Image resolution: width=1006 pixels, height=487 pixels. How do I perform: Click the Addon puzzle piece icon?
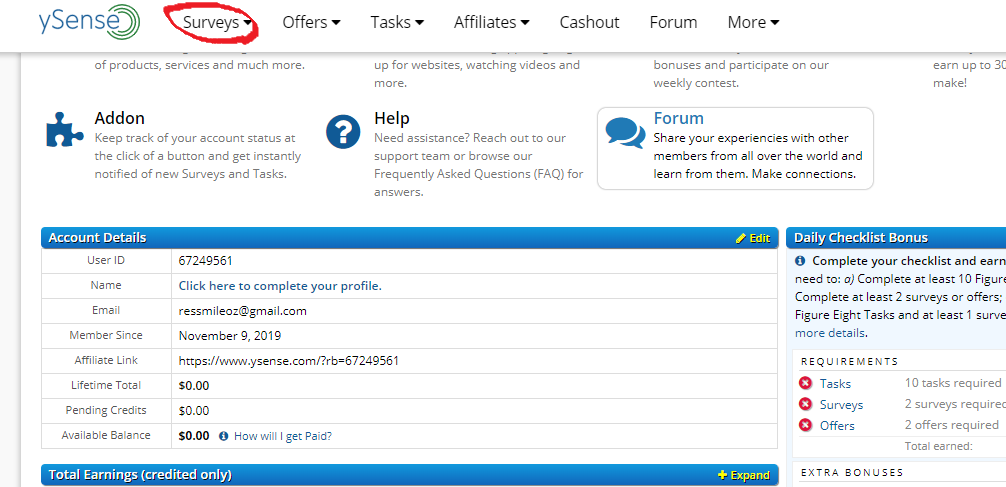(65, 130)
